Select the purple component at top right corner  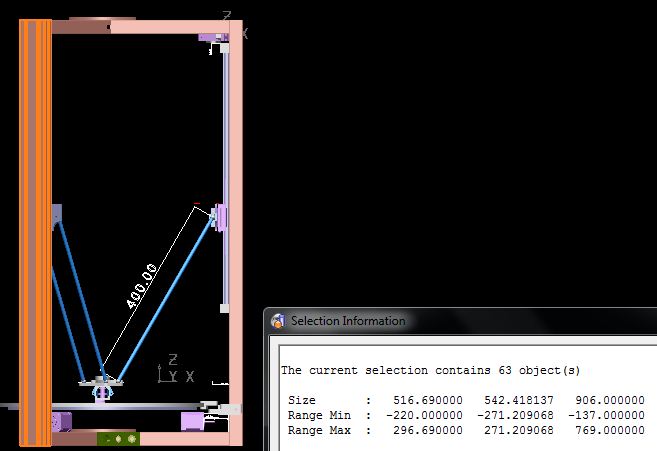214,37
